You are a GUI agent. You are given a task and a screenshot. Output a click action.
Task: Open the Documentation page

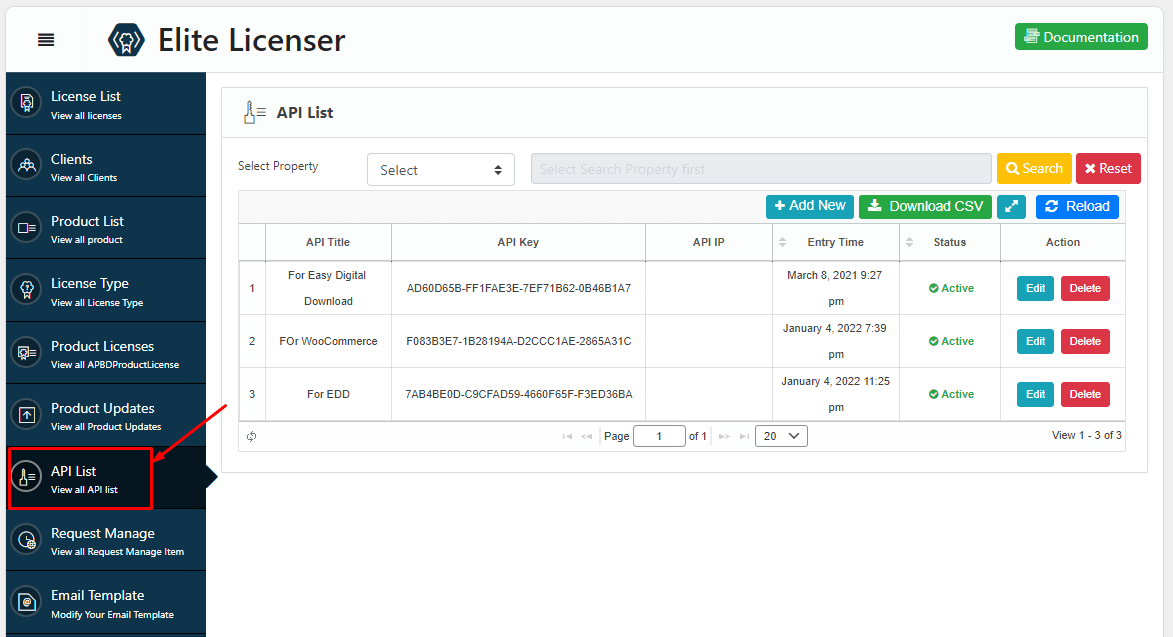(1081, 36)
